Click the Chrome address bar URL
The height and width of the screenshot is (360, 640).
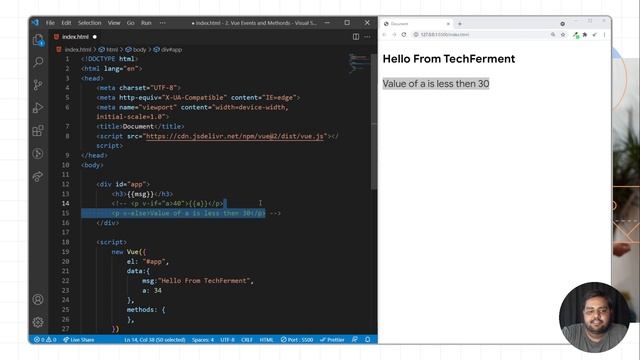click(x=445, y=35)
